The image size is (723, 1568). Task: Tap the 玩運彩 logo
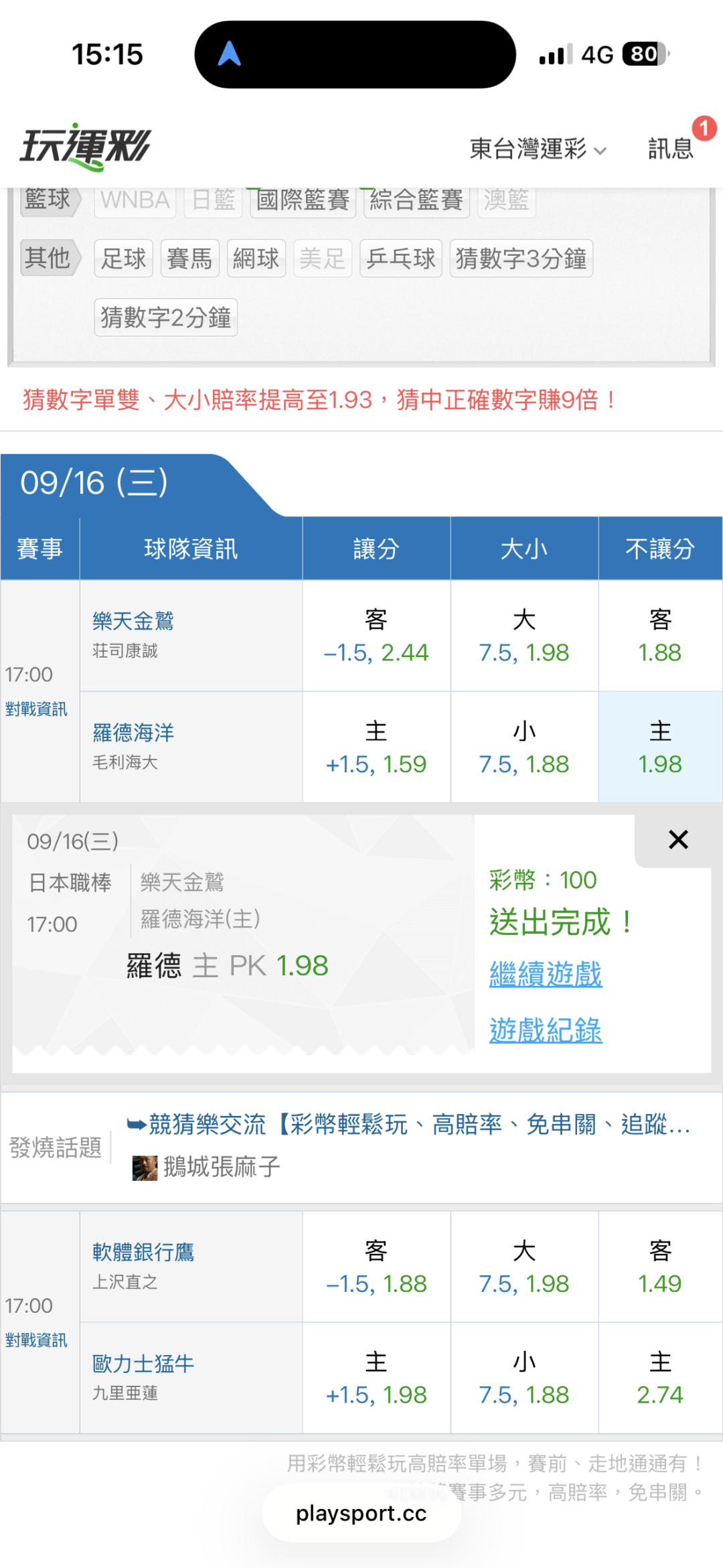point(85,146)
